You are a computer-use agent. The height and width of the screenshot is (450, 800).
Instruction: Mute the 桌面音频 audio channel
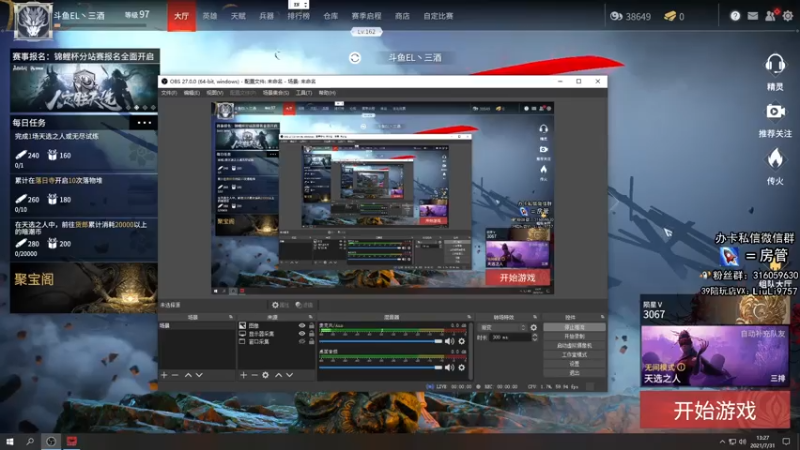[x=449, y=367]
